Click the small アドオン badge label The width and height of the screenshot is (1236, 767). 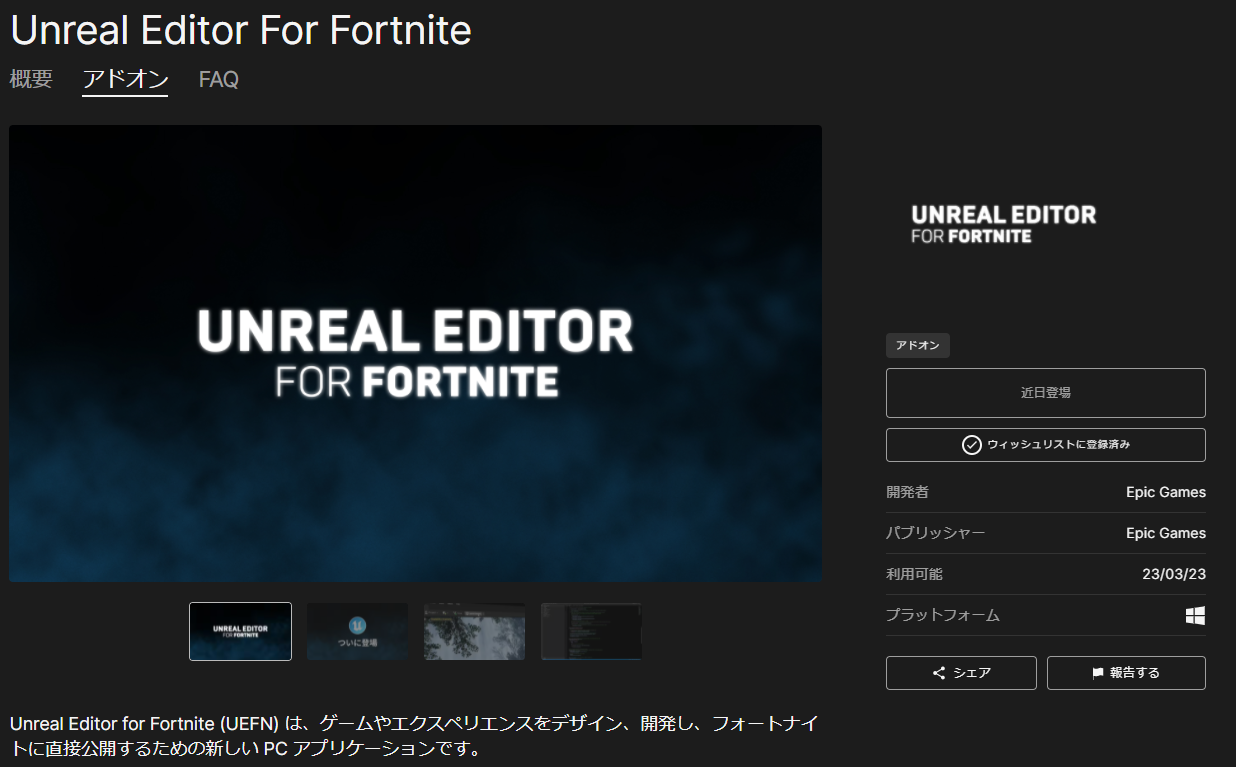click(917, 346)
